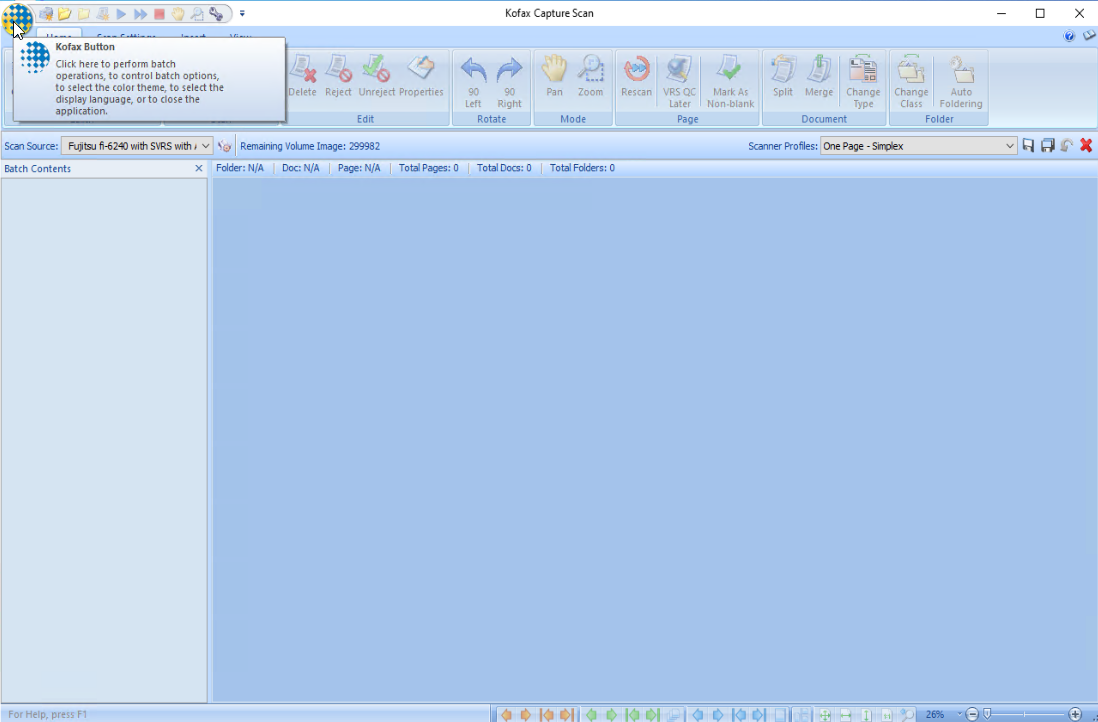Click Remaining Volume Image: 299982 text
The image size is (1098, 722).
(x=310, y=146)
